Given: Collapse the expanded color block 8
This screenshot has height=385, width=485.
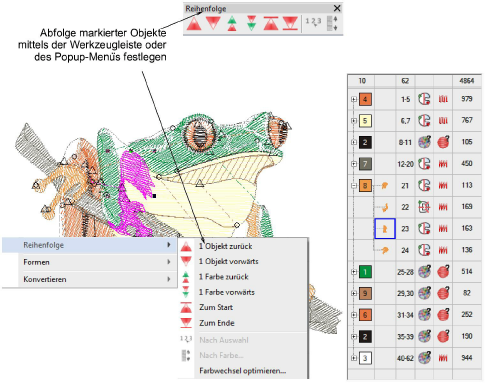Looking at the screenshot, I should [x=354, y=185].
